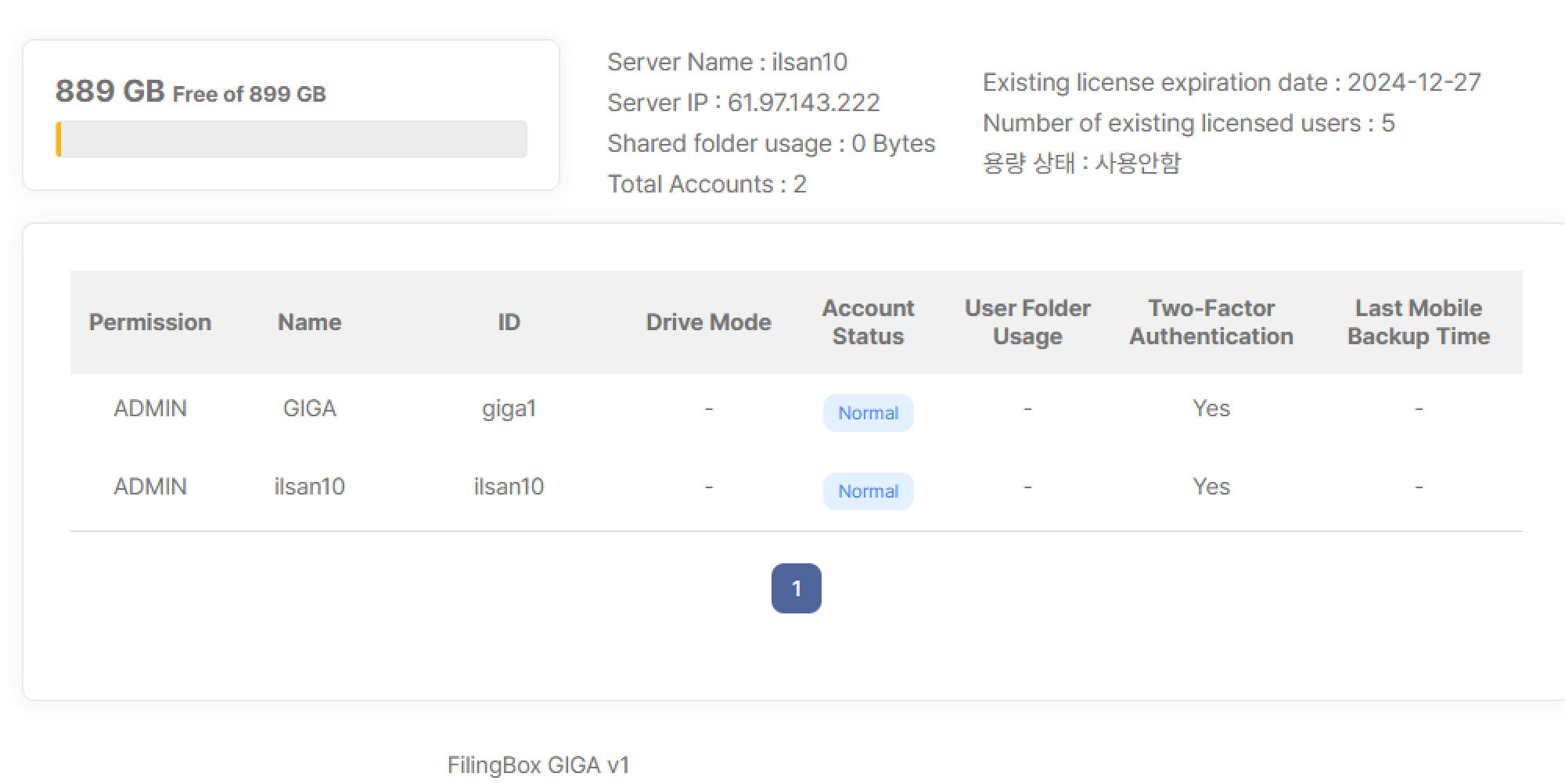The image size is (1565, 784).
Task: Select the Drive Mode column header
Action: point(708,322)
